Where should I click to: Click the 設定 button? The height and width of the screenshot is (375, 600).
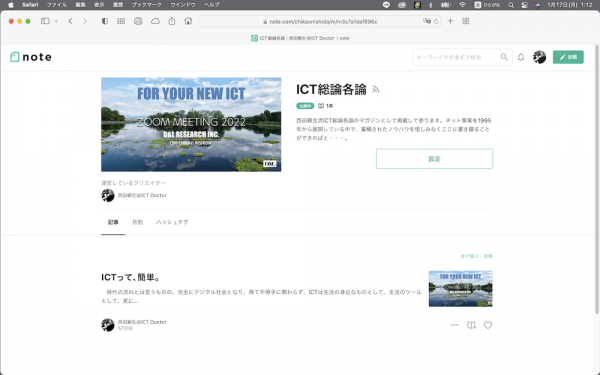[x=434, y=159]
